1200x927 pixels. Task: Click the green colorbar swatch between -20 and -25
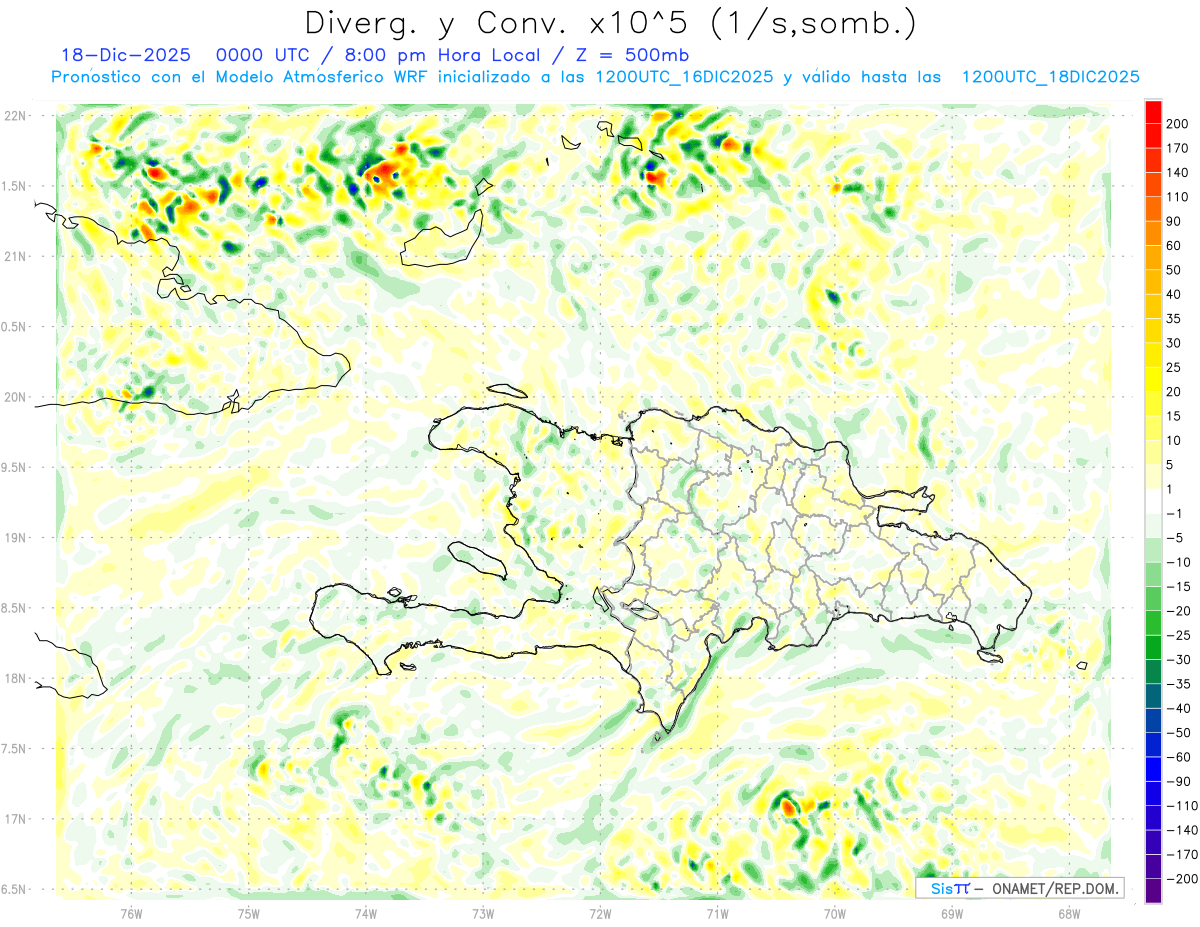[1153, 623]
